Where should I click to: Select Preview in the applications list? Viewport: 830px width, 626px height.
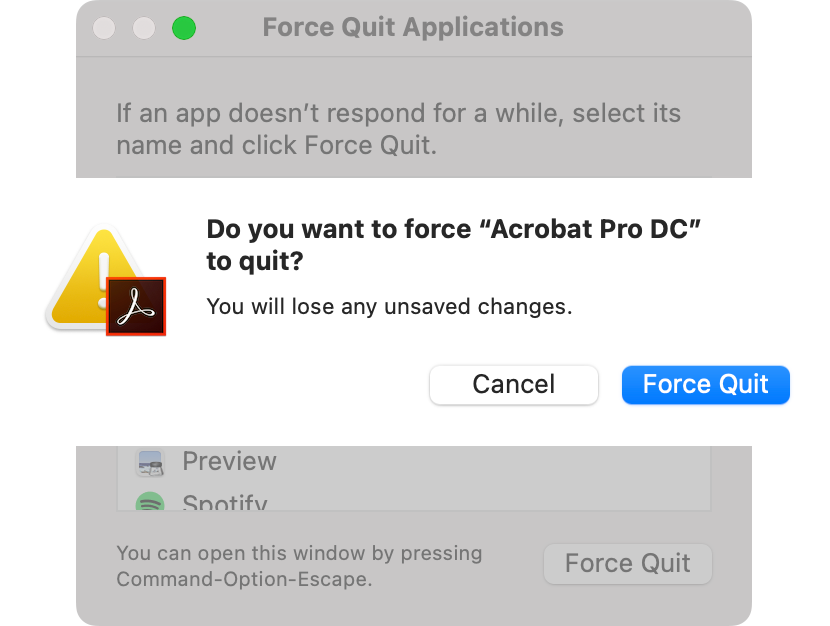click(x=229, y=461)
